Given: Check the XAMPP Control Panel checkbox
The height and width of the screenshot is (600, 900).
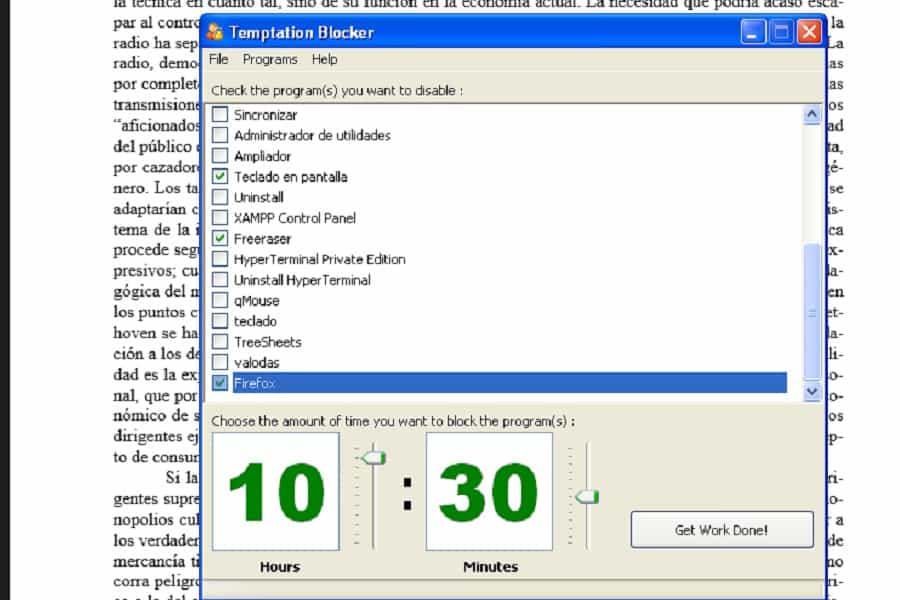Looking at the screenshot, I should point(220,218).
